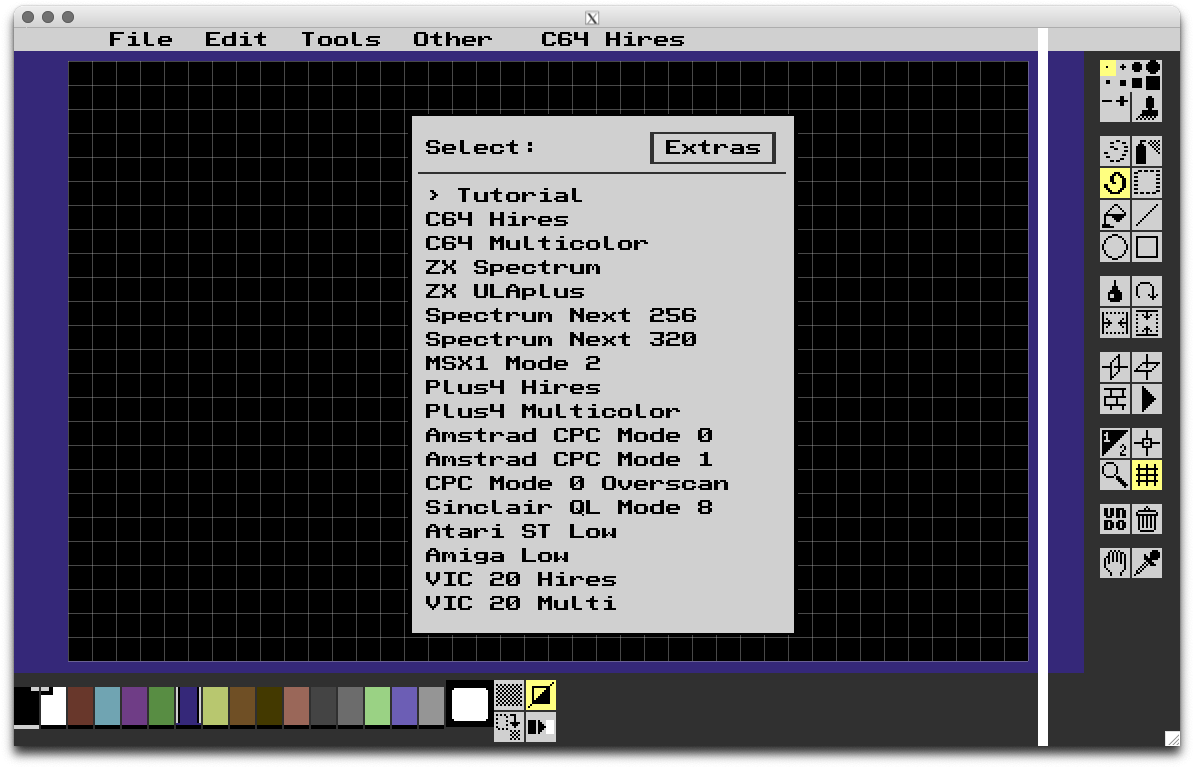Select the line drawing tool
The image size is (1194, 768).
(x=1147, y=215)
